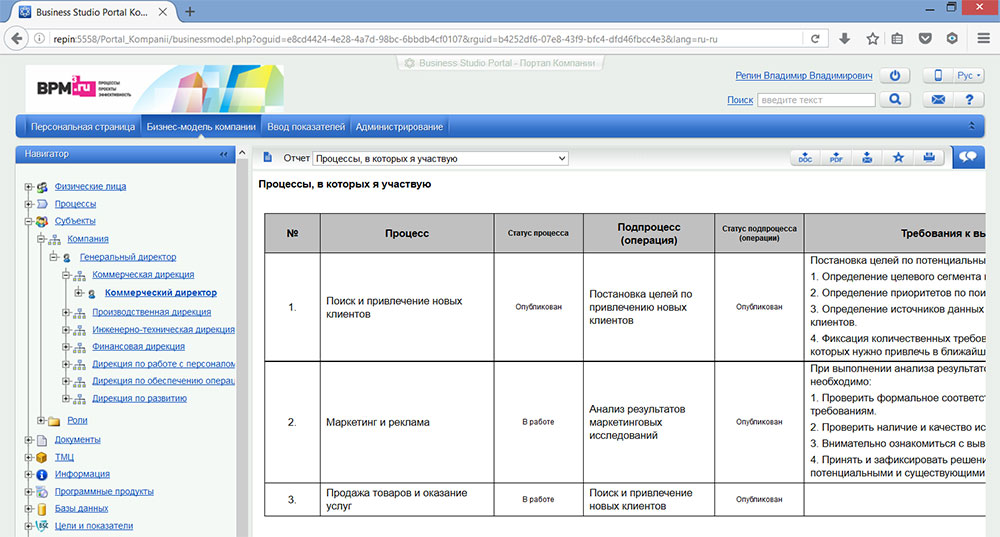This screenshot has height=537, width=1000.
Task: Expand the Документы tree node
Action: 27,440
